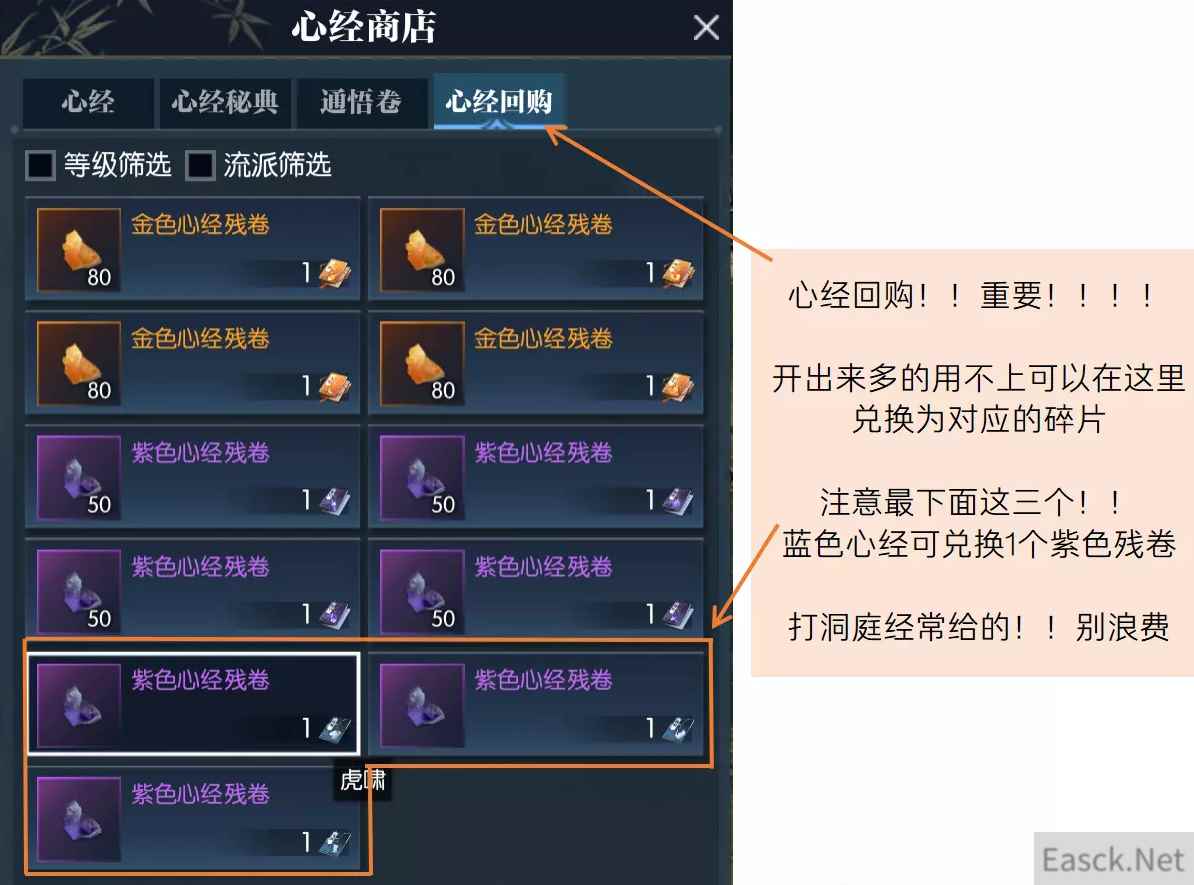1194x885 pixels.
Task: Click the gold fragment icon in top-right item
Action: tap(422, 250)
